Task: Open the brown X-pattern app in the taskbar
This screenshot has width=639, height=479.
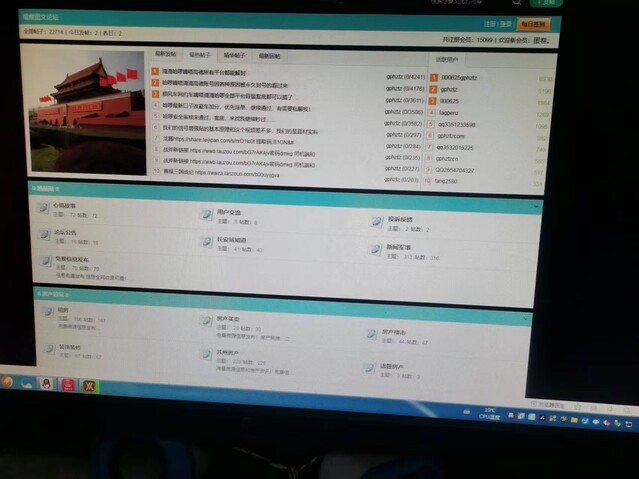Action: point(89,386)
